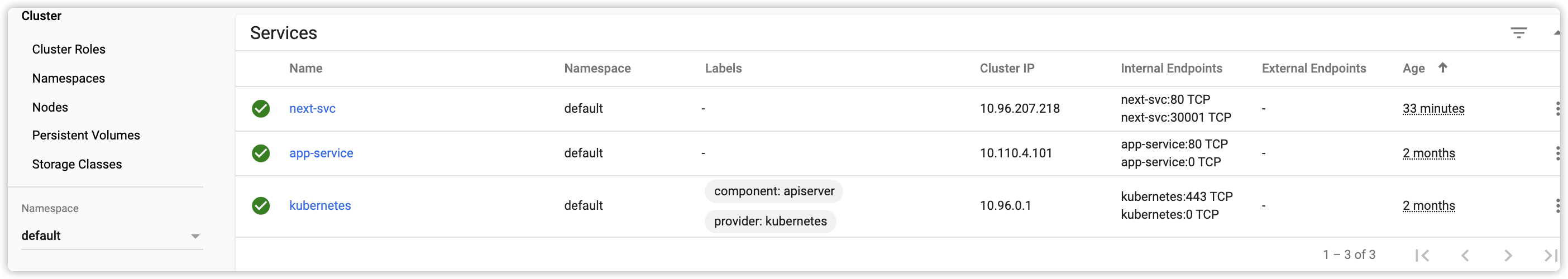Open the default Namespace dropdown
The width and height of the screenshot is (1568, 279).
pos(111,236)
